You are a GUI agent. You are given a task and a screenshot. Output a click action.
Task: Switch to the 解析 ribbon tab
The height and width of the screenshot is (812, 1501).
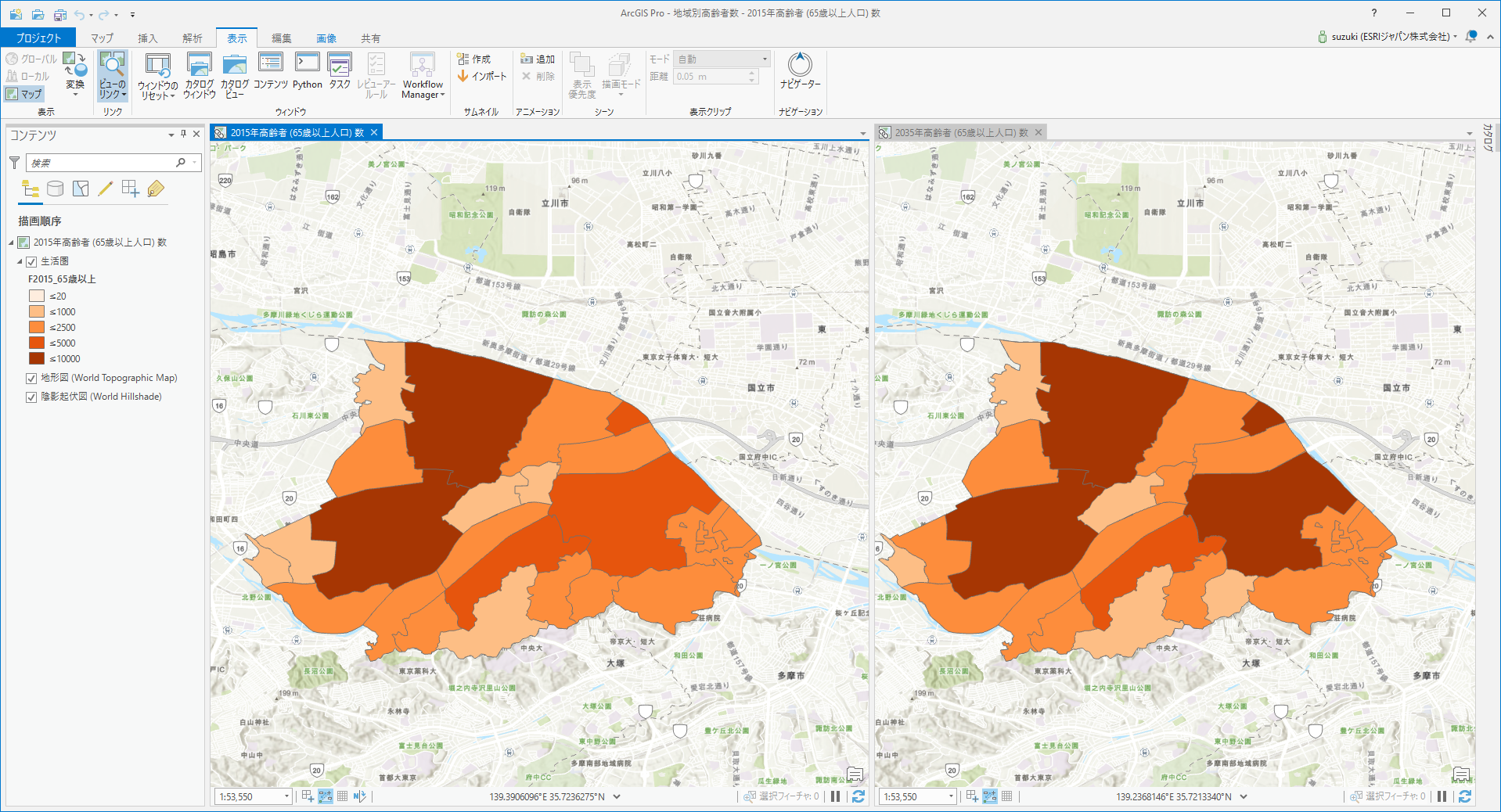(192, 38)
